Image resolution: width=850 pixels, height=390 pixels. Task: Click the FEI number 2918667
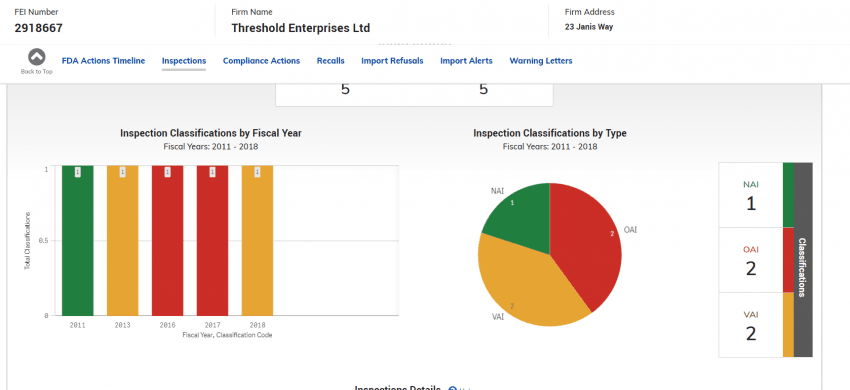click(38, 28)
